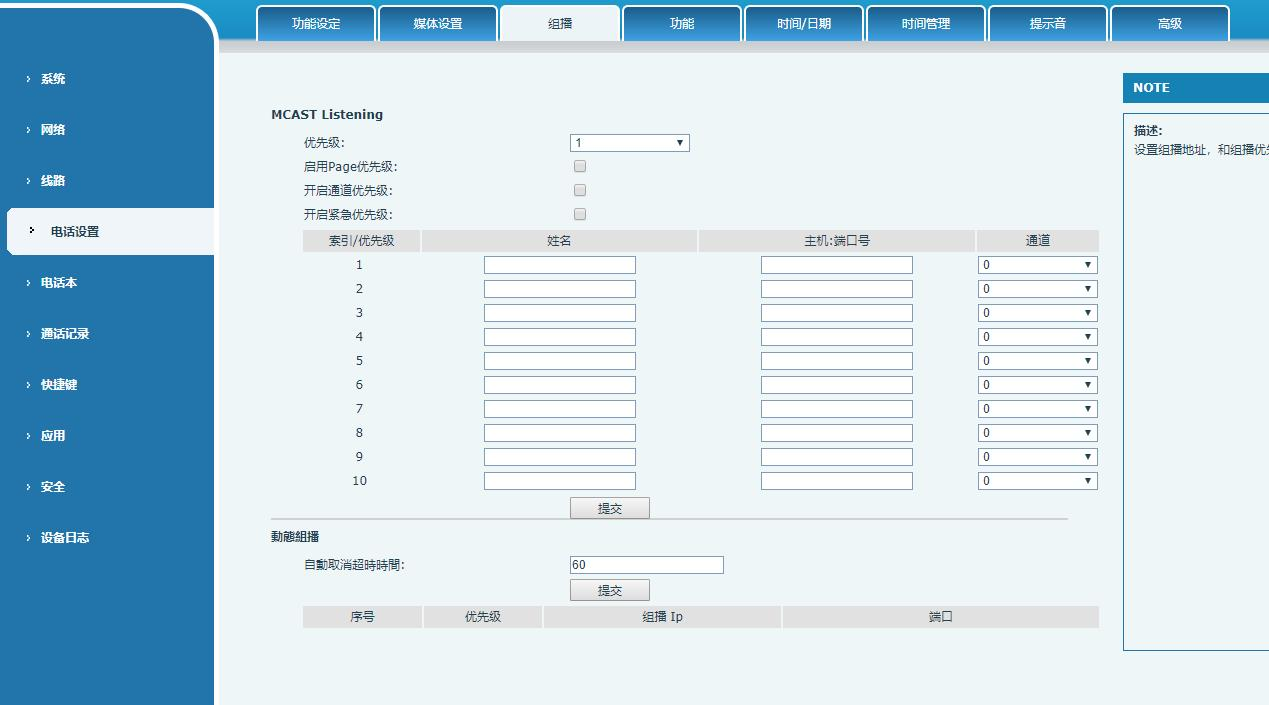The width and height of the screenshot is (1269, 705).
Task: Open the 设备日志 sidebar section
Action: click(65, 538)
